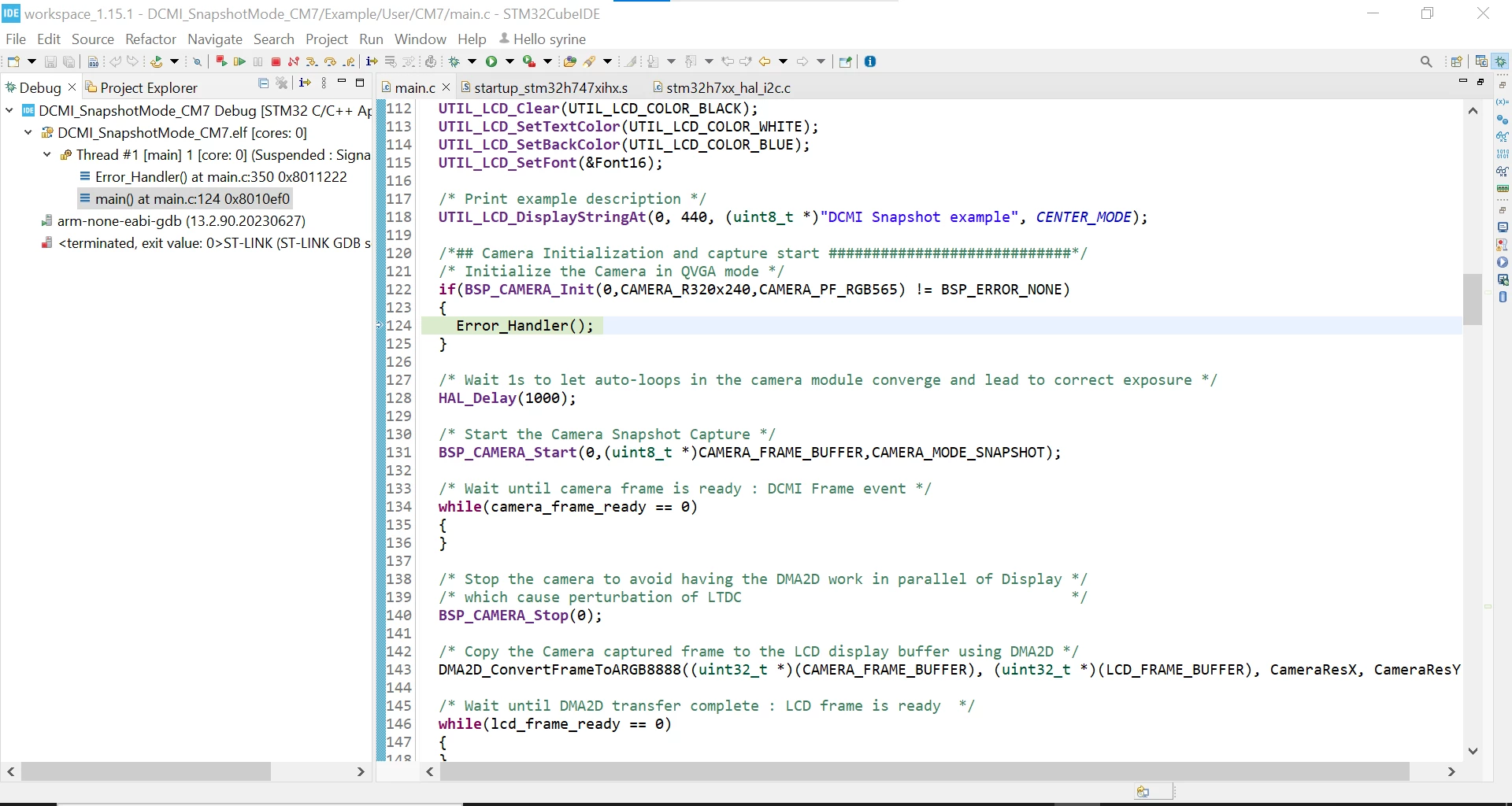This screenshot has height=806, width=1512.
Task: Click the Step Into icon
Action: [312, 61]
